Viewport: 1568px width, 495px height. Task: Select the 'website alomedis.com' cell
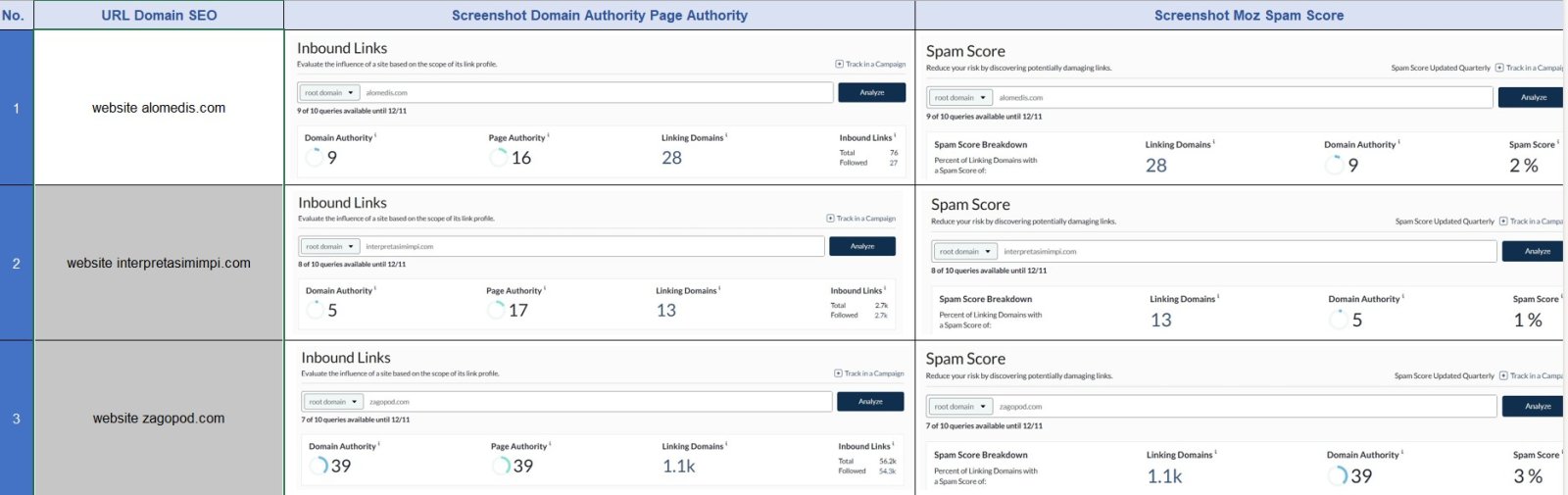[159, 108]
